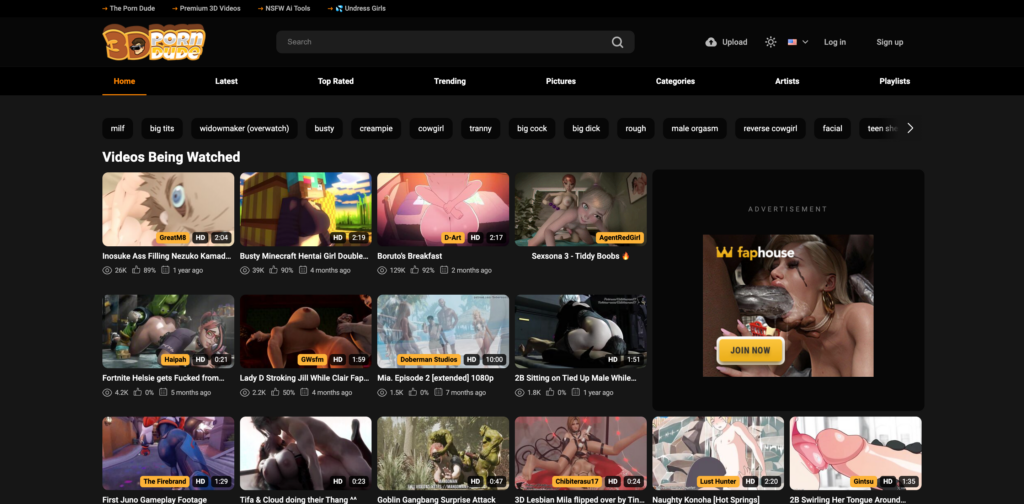Open the language flag dropdown
This screenshot has width=1024, height=504.
797,42
